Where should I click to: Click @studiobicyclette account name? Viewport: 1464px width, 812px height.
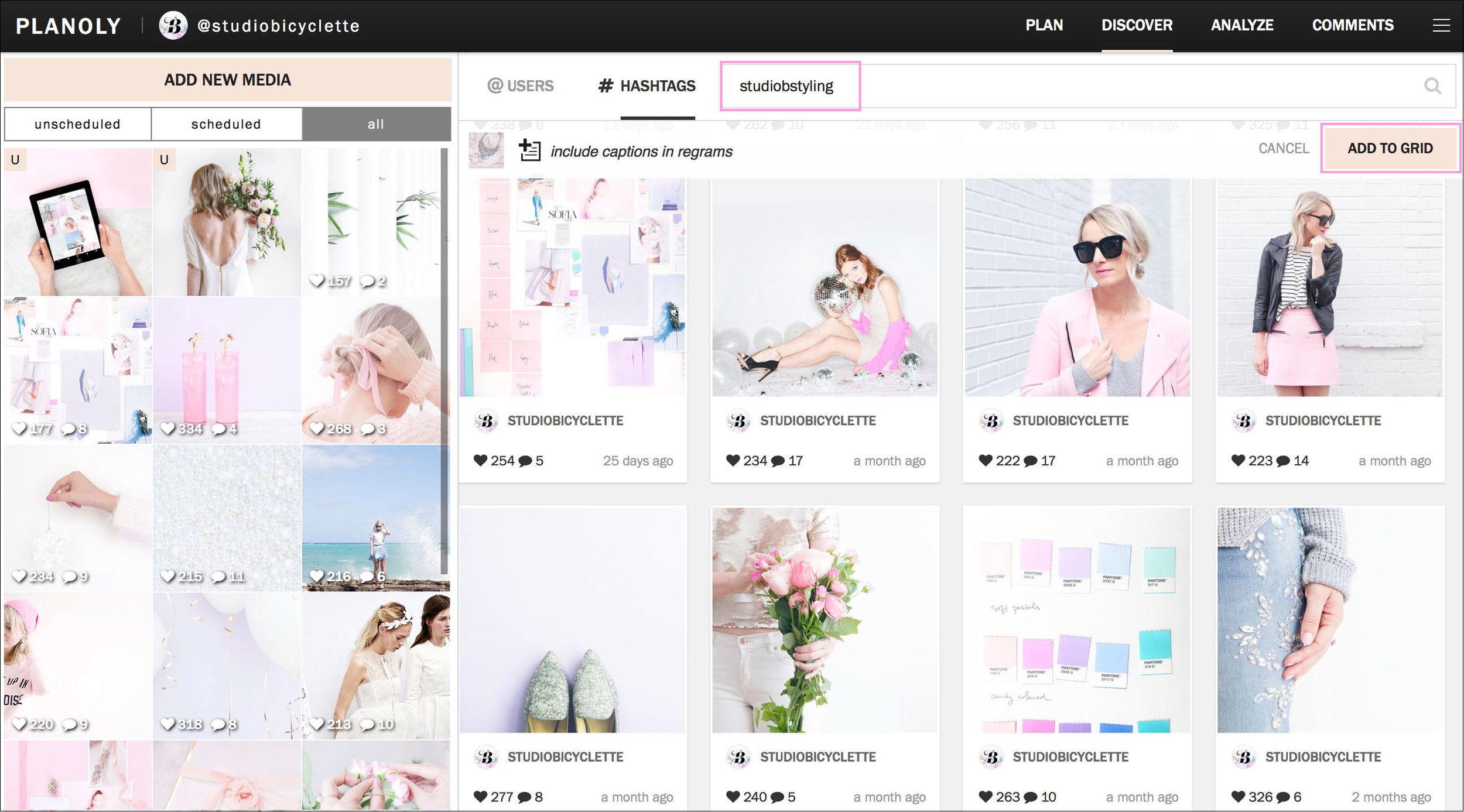(x=278, y=26)
